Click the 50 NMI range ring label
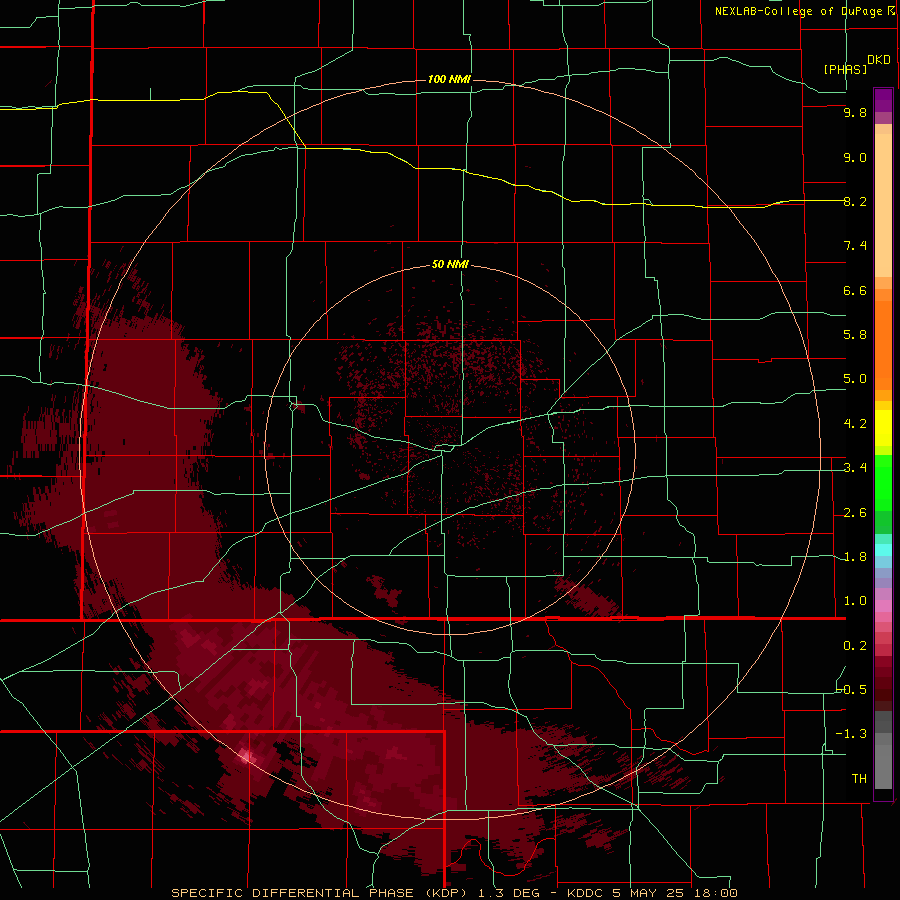The image size is (900, 900). pos(450,265)
